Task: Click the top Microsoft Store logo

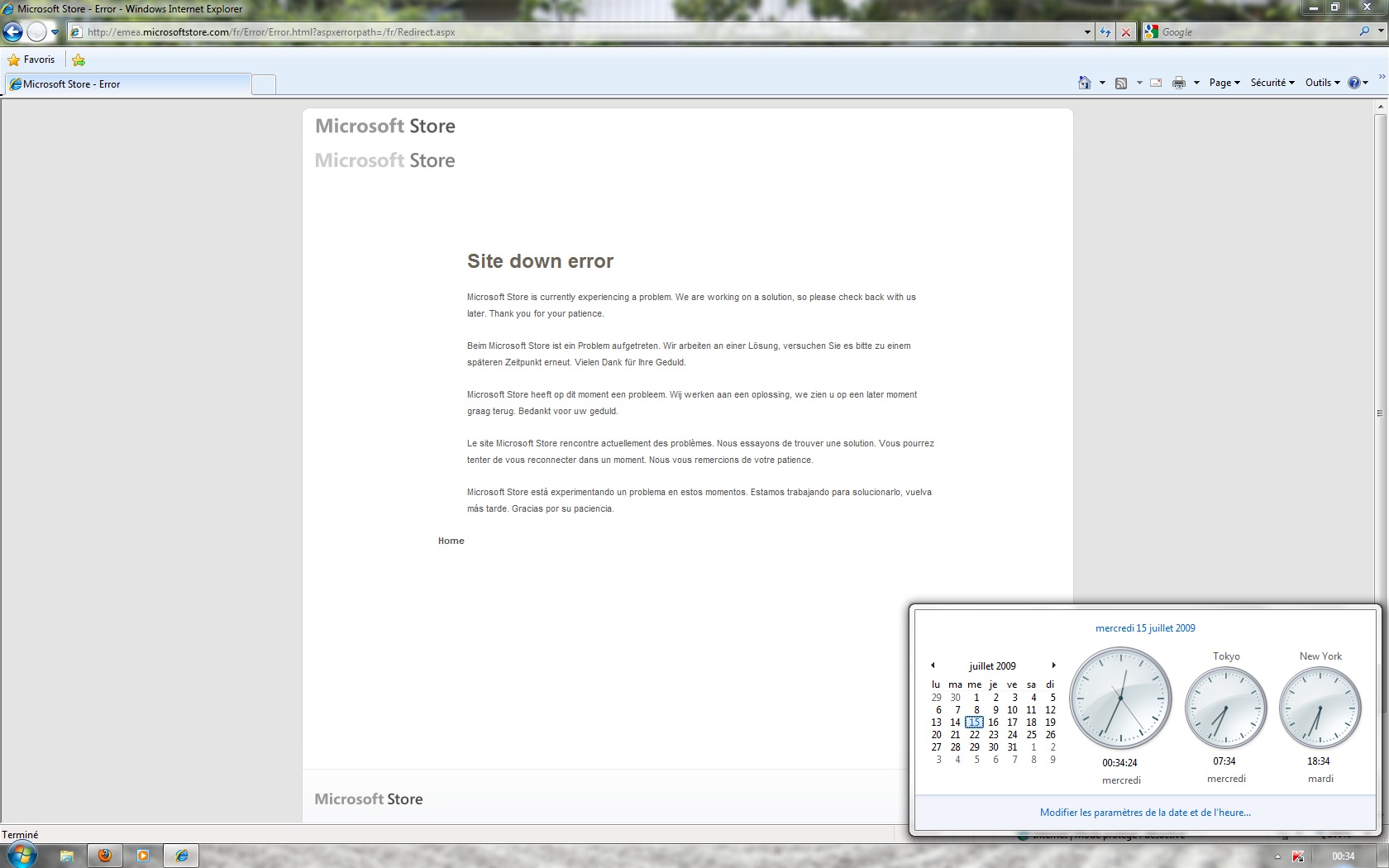Action: (x=385, y=126)
